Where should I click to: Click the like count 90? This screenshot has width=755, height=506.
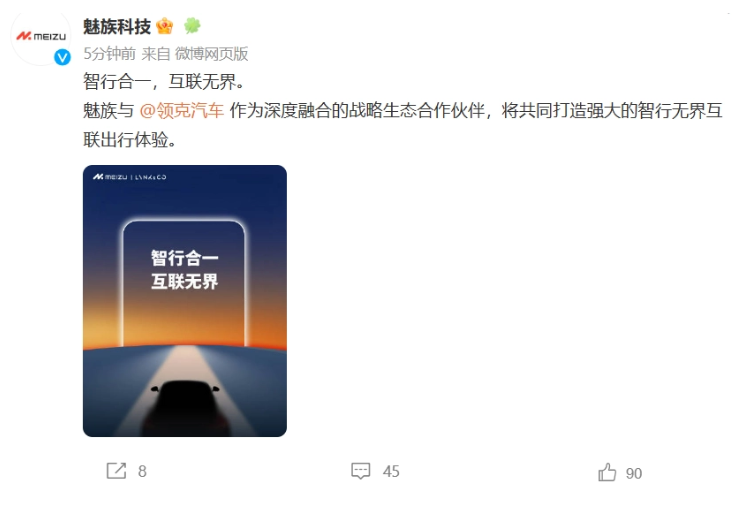coord(634,474)
